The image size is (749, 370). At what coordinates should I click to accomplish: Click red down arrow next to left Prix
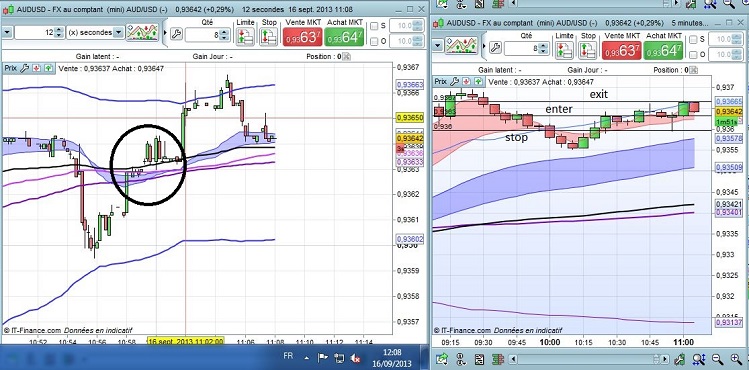(36, 68)
